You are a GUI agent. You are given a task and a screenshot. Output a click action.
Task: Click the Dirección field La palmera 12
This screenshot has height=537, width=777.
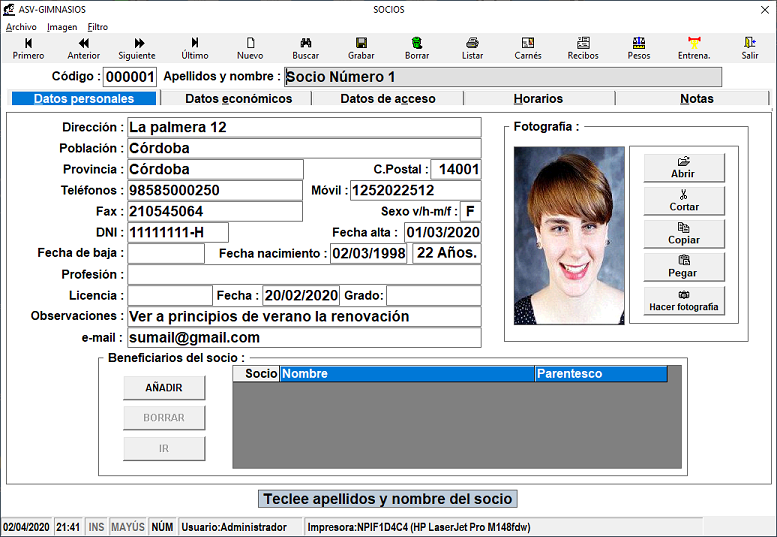(x=304, y=127)
